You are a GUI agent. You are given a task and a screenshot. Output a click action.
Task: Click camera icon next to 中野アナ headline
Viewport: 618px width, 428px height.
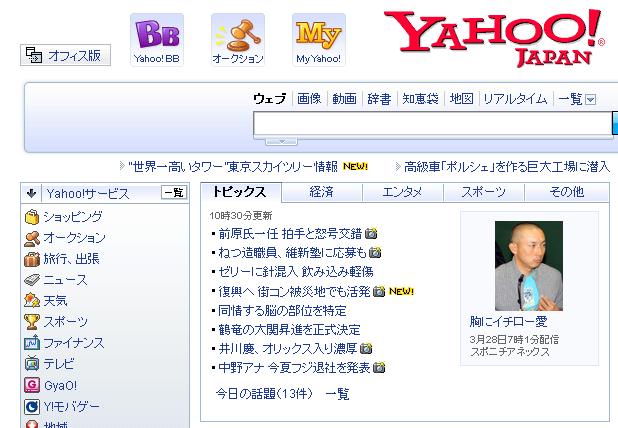click(x=379, y=368)
